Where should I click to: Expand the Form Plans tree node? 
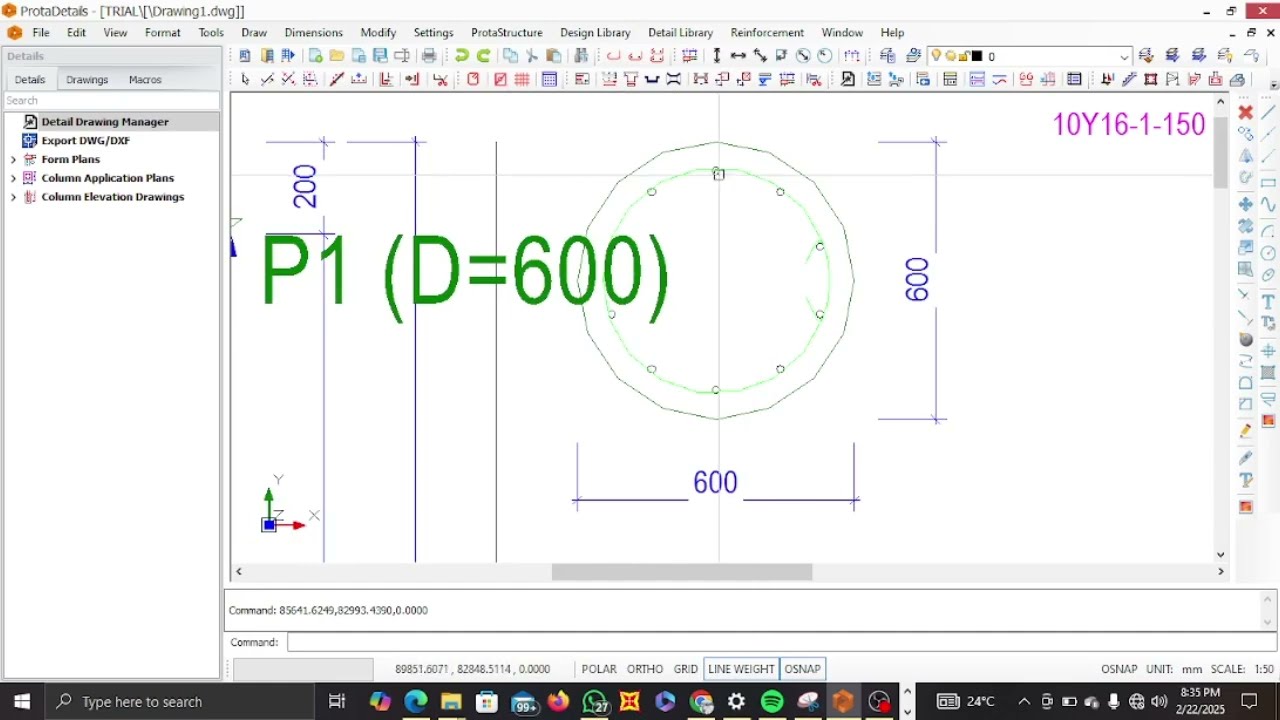(x=13, y=160)
